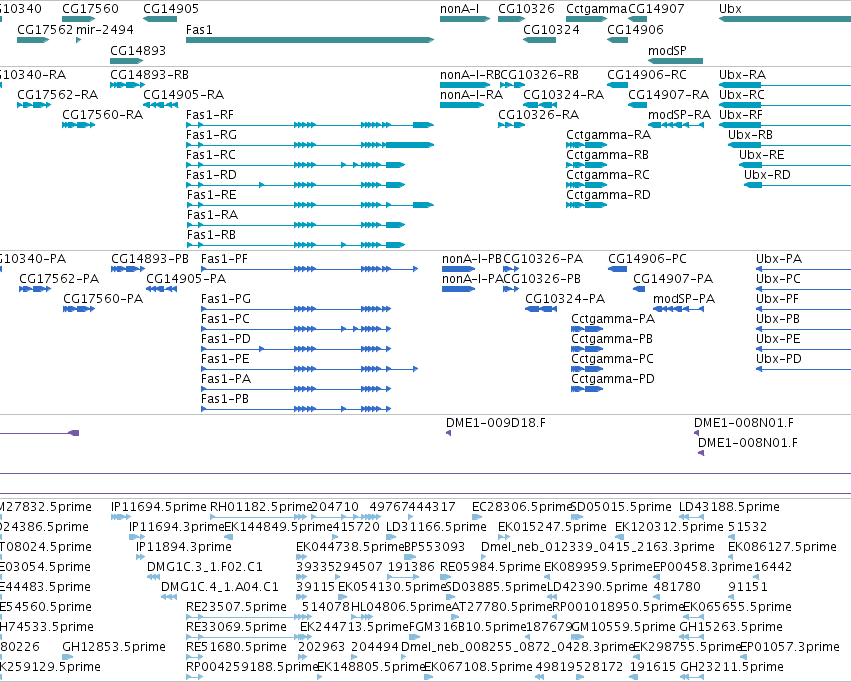Click protein CG17562-PA

pyautogui.click(x=35, y=289)
